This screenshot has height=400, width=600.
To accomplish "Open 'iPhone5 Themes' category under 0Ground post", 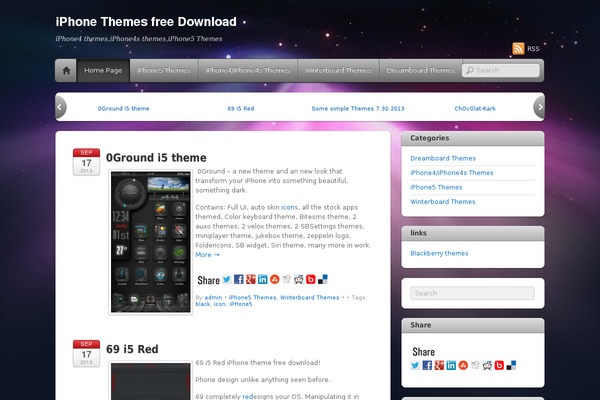I will [x=252, y=297].
